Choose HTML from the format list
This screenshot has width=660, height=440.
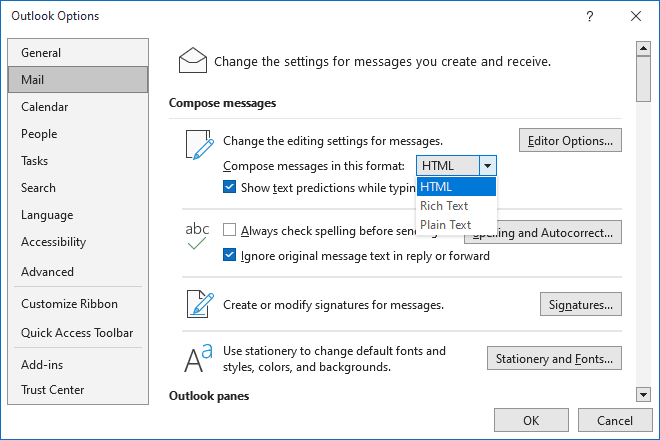(x=456, y=187)
